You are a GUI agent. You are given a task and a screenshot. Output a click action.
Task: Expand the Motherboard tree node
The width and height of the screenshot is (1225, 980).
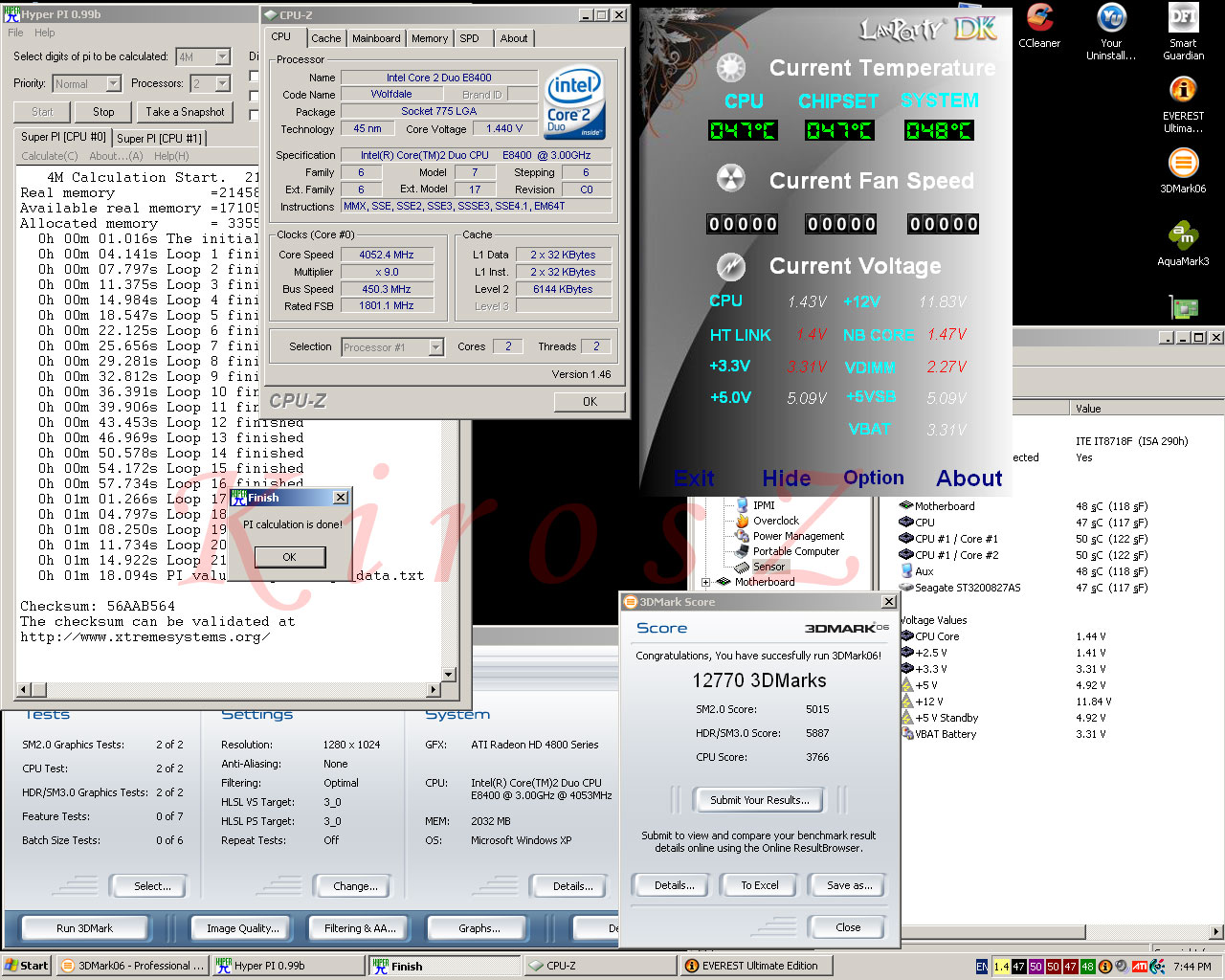pos(706,582)
